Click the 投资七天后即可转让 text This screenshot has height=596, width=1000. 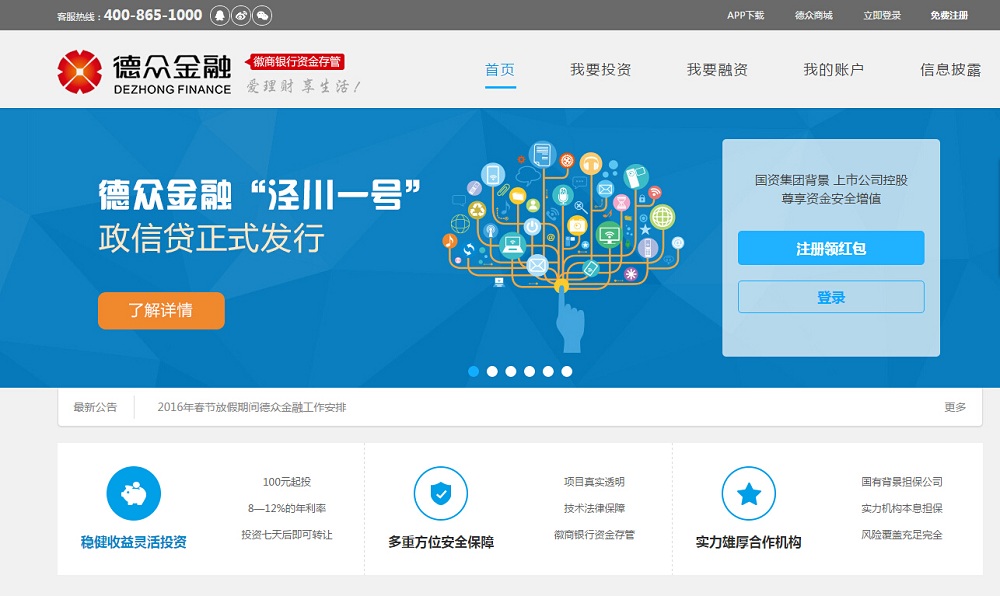287,535
